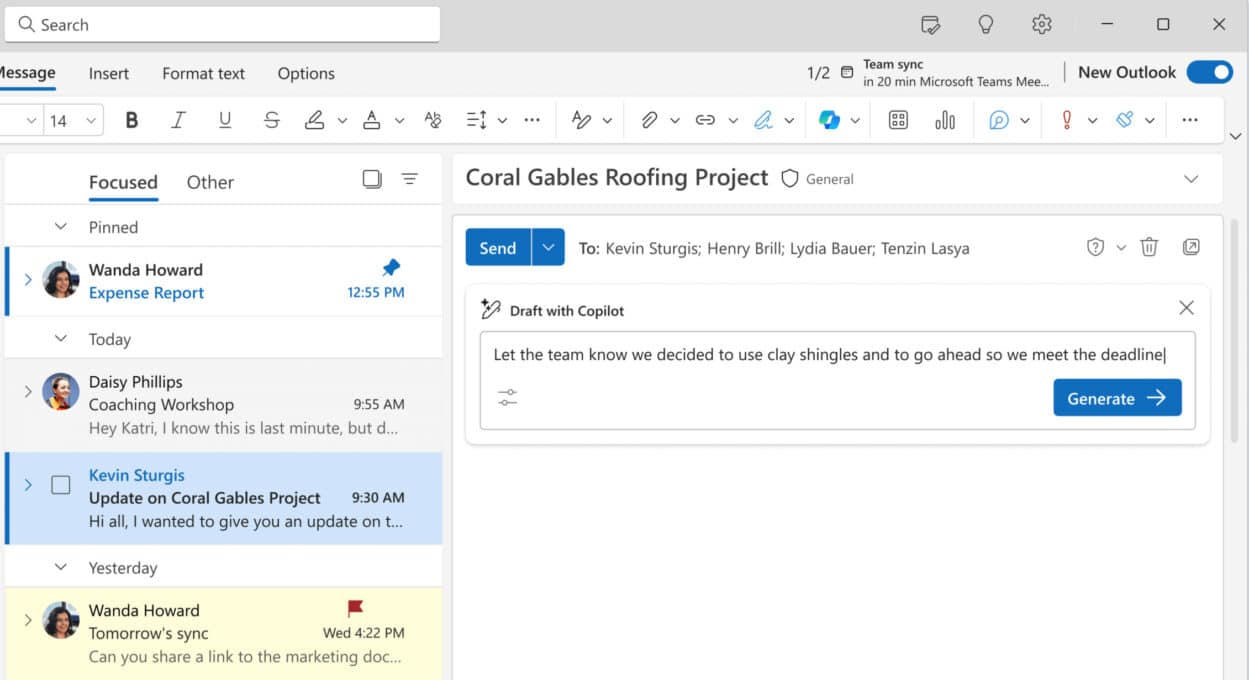Screen dimensions: 1249x680
Task: Click the apps grid icon
Action: 898,120
